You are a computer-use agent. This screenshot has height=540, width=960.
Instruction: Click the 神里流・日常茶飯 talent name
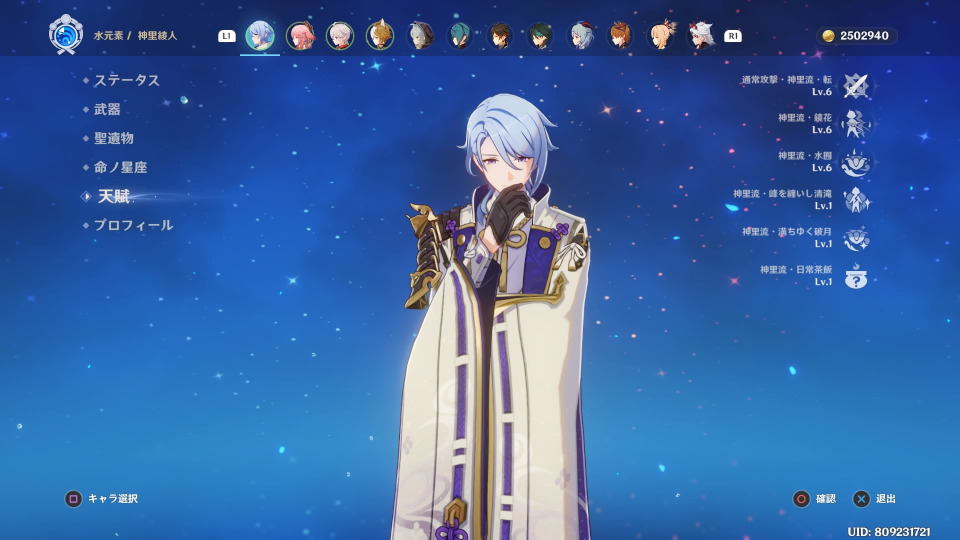(796, 269)
